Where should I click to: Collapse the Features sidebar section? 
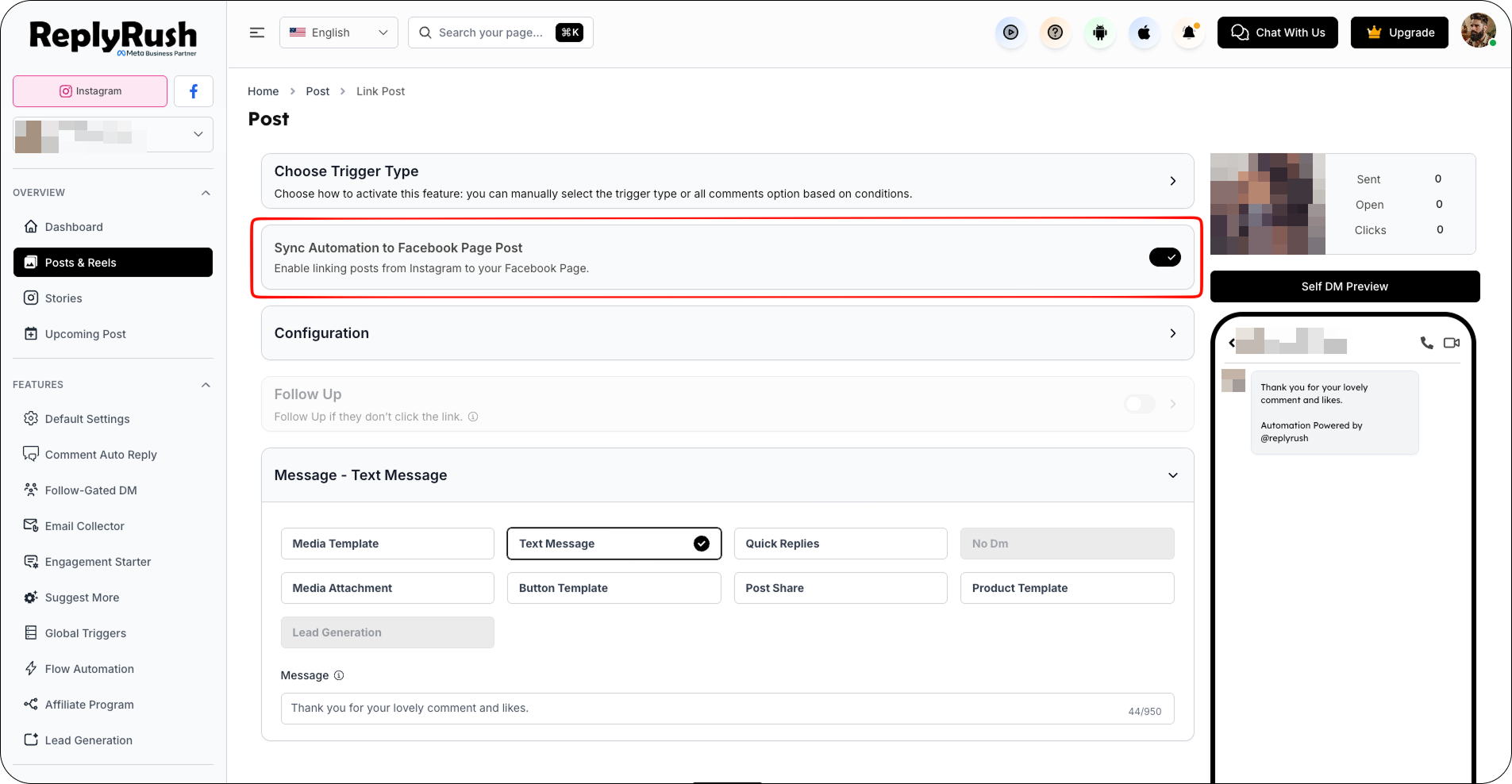click(206, 385)
